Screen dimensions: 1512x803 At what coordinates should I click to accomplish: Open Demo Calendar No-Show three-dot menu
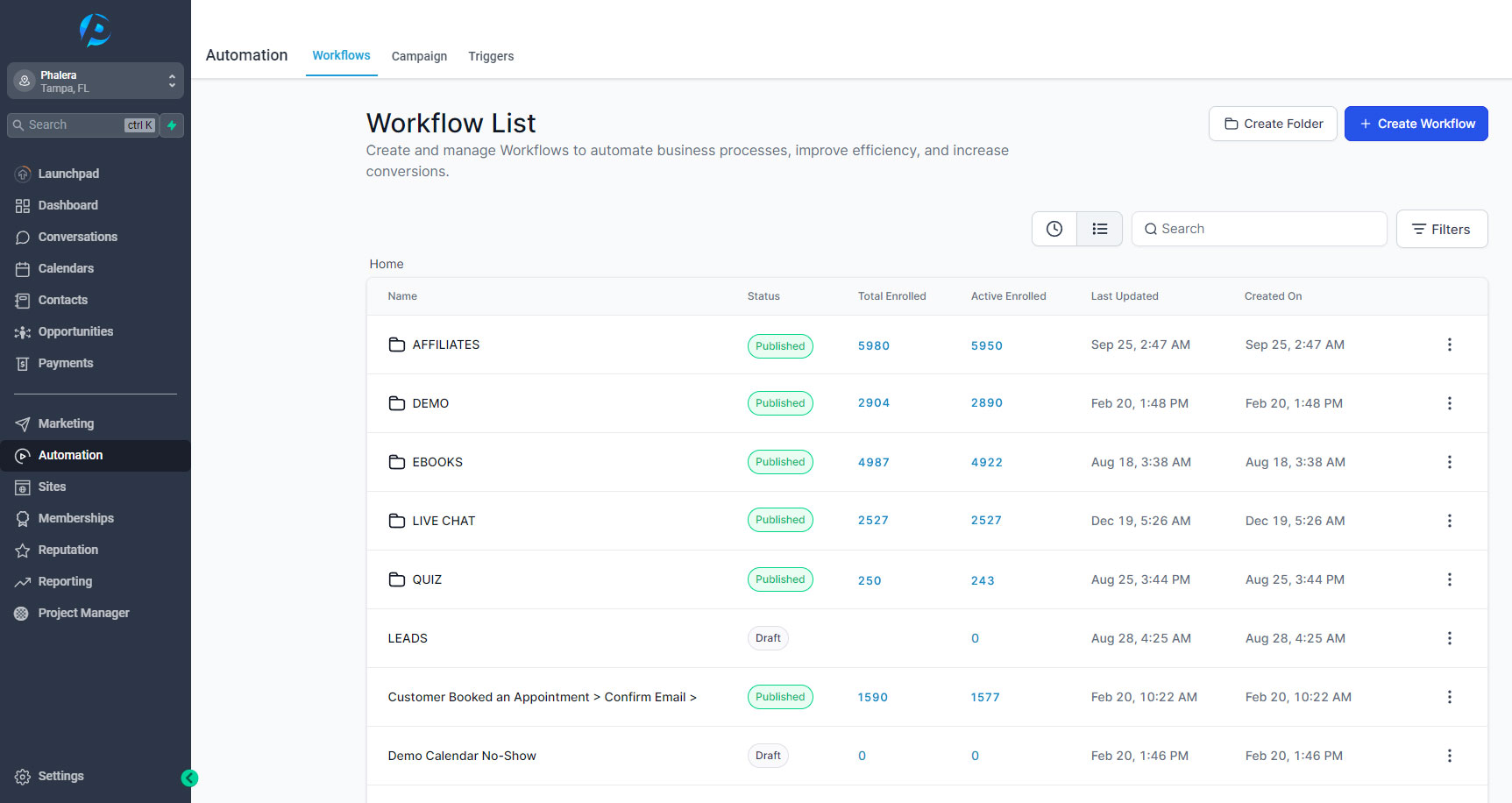click(1449, 756)
